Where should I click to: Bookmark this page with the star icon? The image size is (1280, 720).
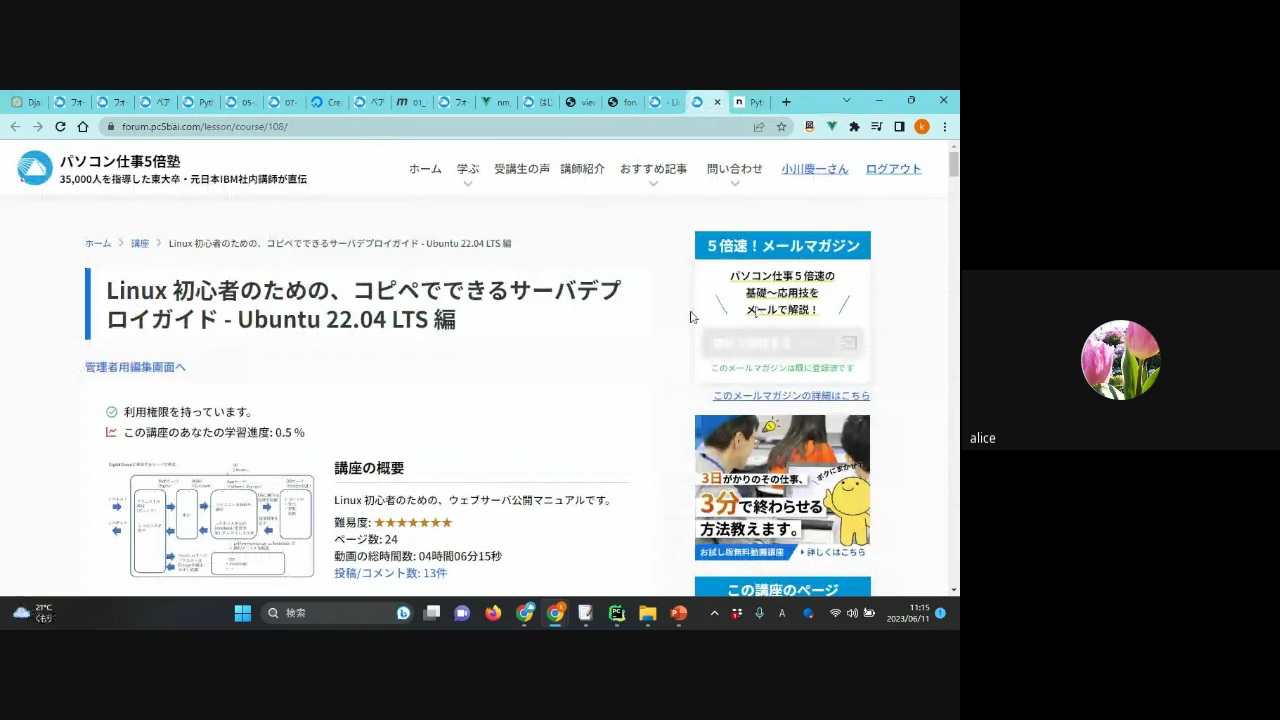[x=781, y=127]
